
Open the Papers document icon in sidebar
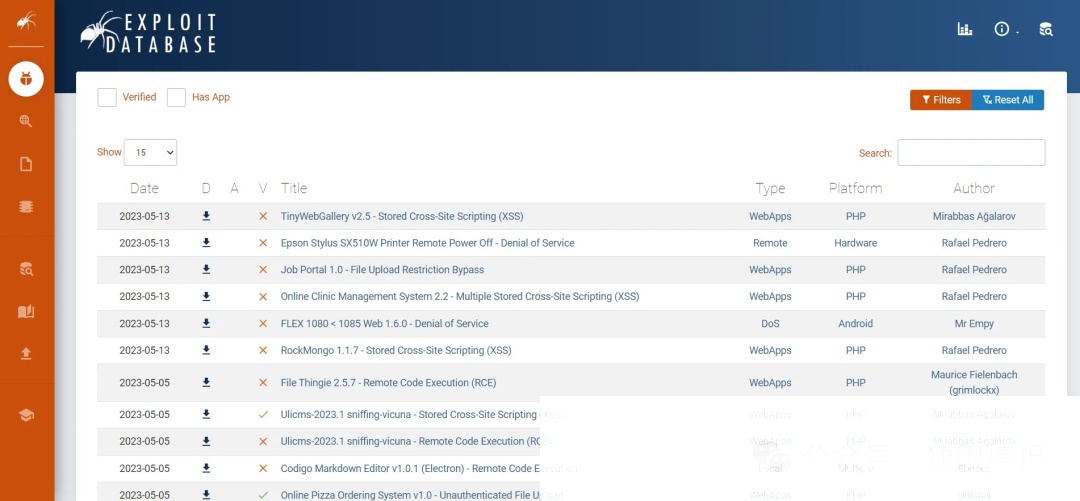tap(26, 164)
